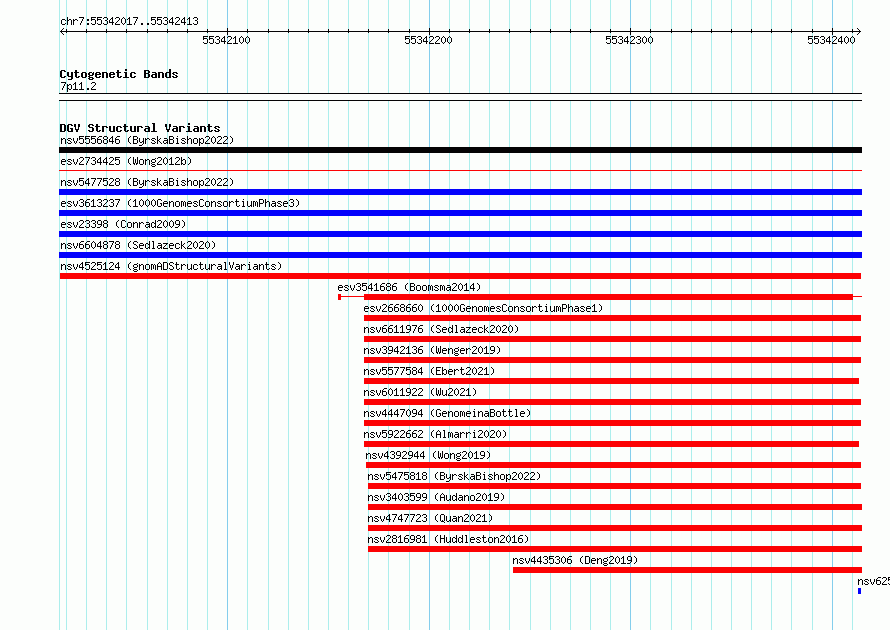890x630 pixels.
Task: Click the nsv4435306 (Deng2019) label
Action: 575,560
